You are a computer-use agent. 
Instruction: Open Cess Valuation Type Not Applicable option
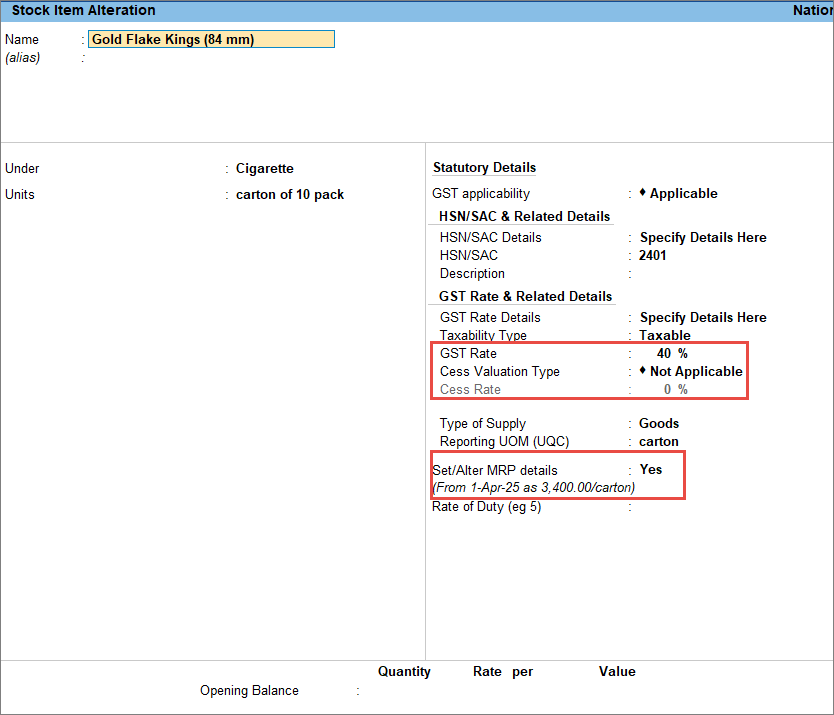click(x=695, y=372)
